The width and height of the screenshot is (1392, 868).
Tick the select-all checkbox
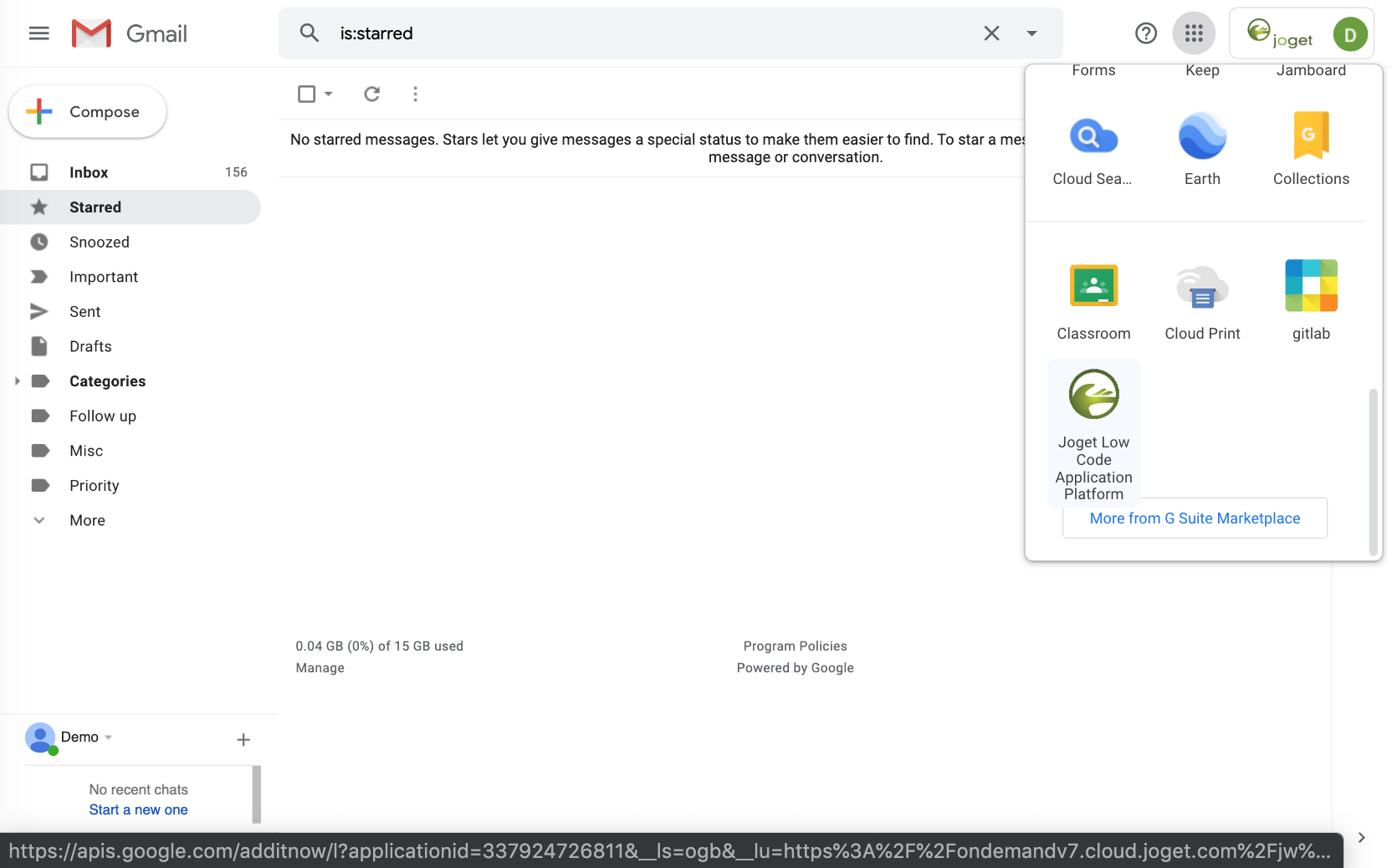pyautogui.click(x=307, y=94)
